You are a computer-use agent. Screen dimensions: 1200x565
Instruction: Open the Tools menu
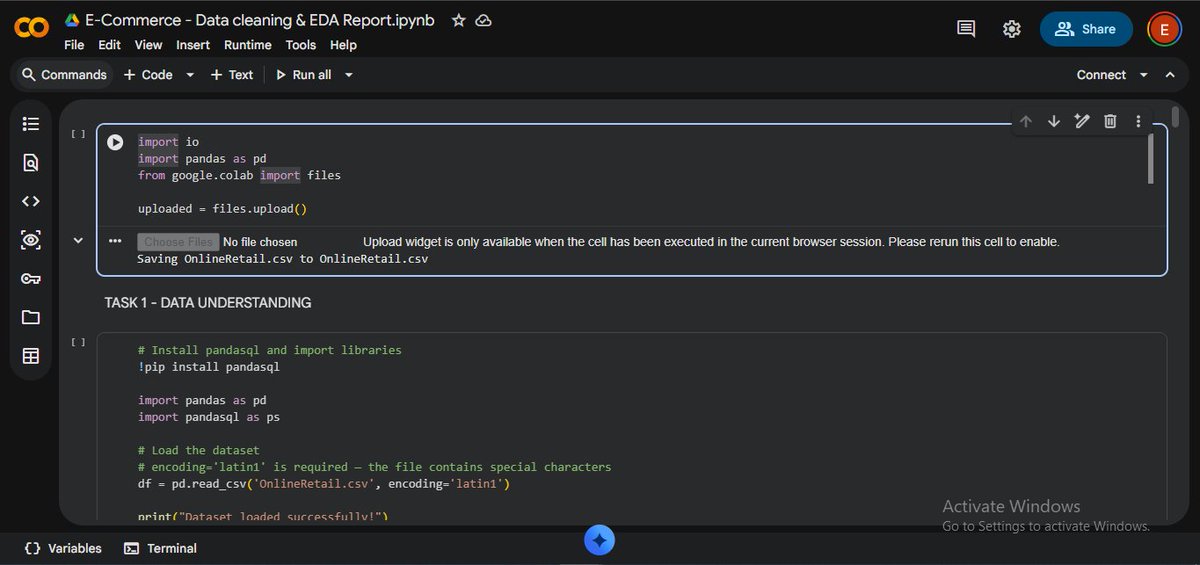(x=301, y=45)
